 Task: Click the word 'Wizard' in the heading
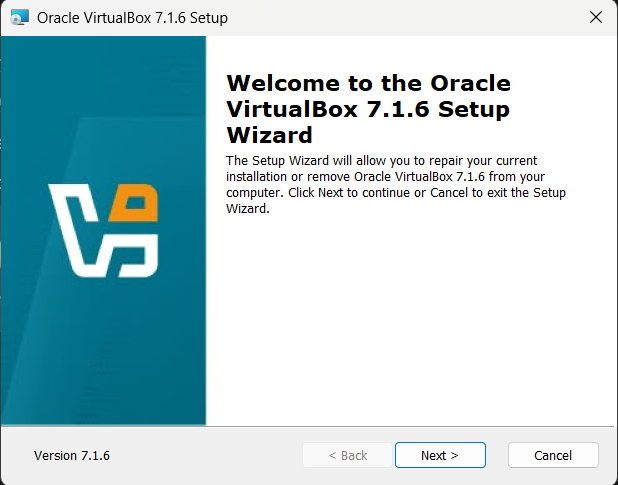point(270,134)
